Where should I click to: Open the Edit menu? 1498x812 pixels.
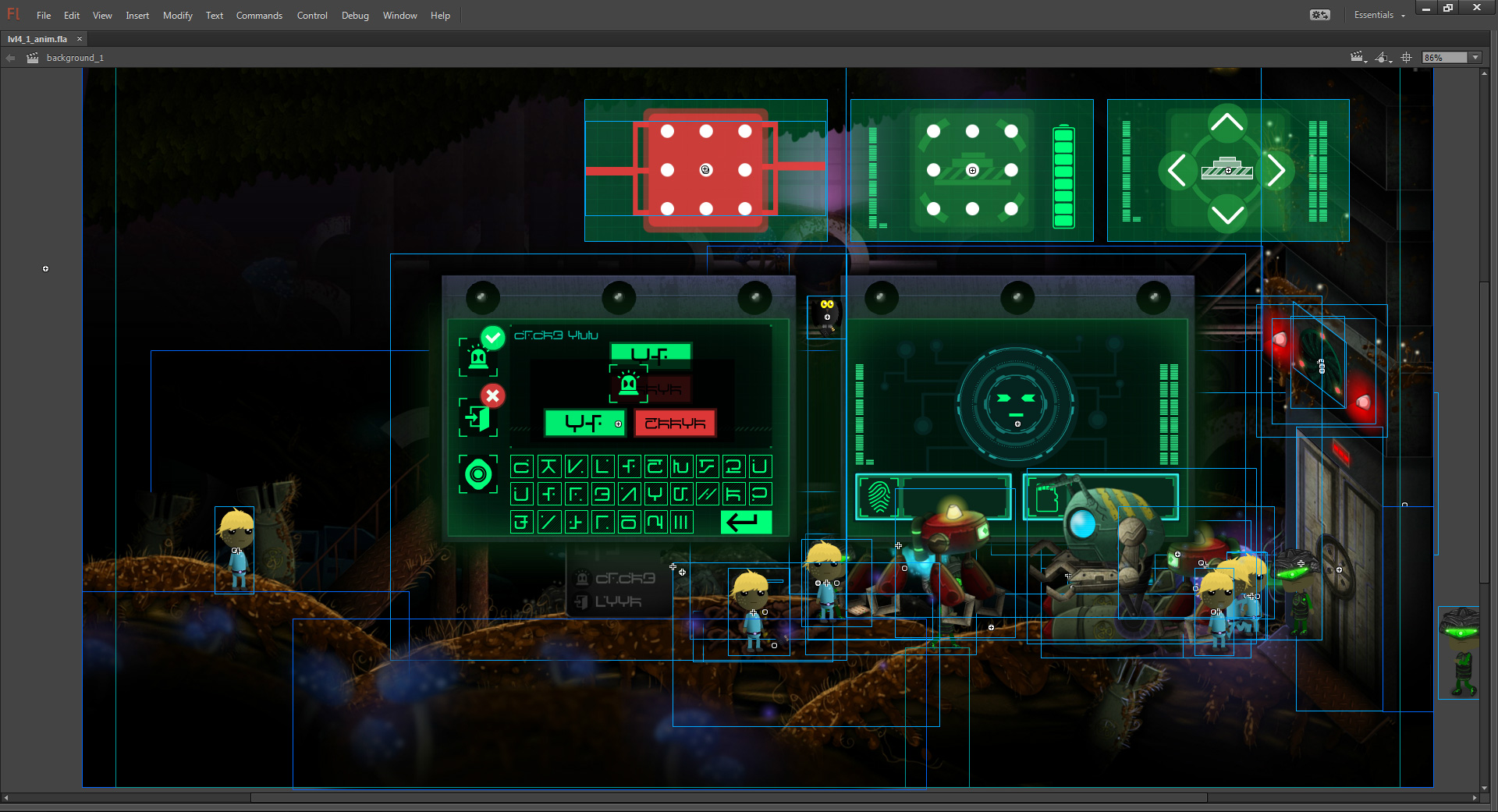pyautogui.click(x=72, y=16)
